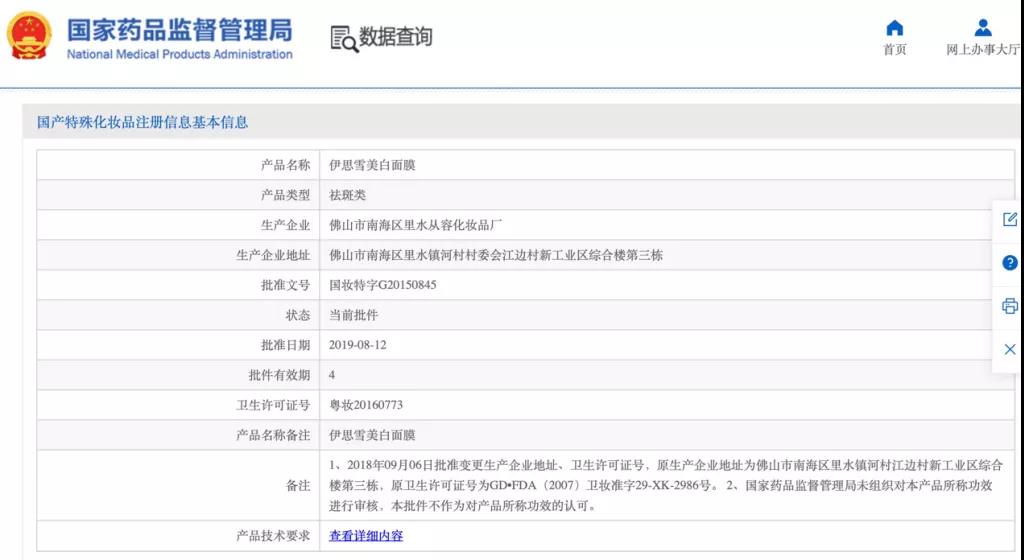Screen dimensions: 1024x560
Task: Open 查看详细内容 link
Action: pyautogui.click(x=366, y=536)
